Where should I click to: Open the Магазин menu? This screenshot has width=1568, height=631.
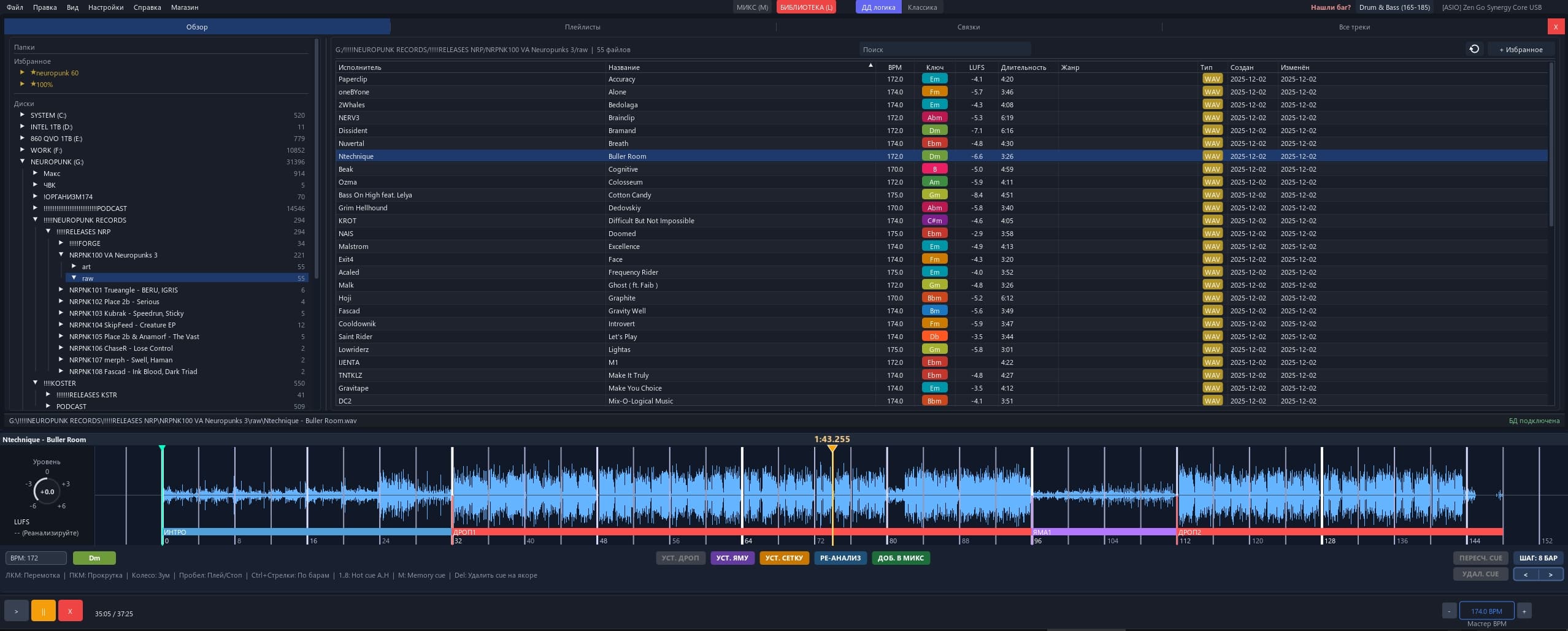pos(185,7)
